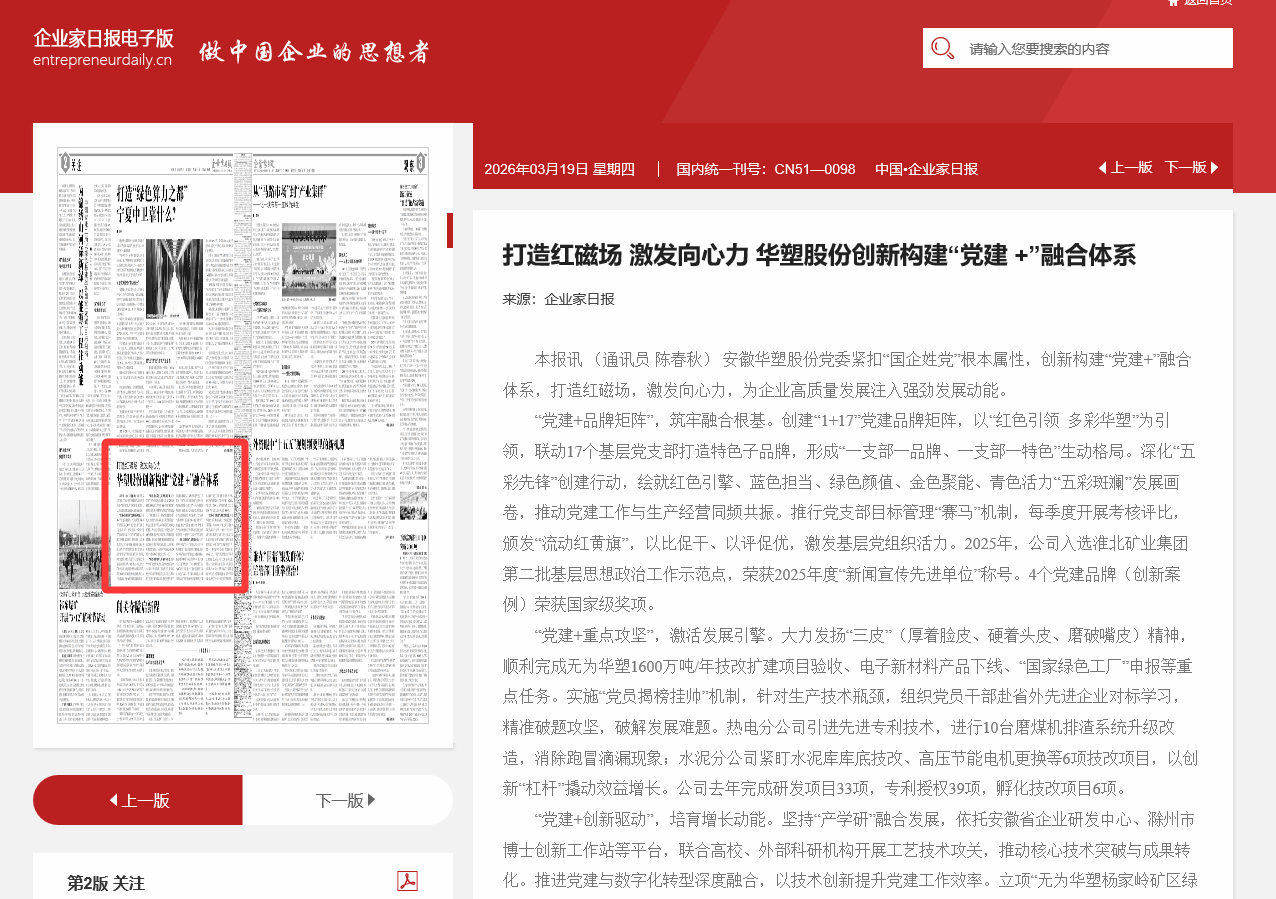Click the highlighted article region in newspaper thumbnail
1276x899 pixels.
(x=174, y=514)
